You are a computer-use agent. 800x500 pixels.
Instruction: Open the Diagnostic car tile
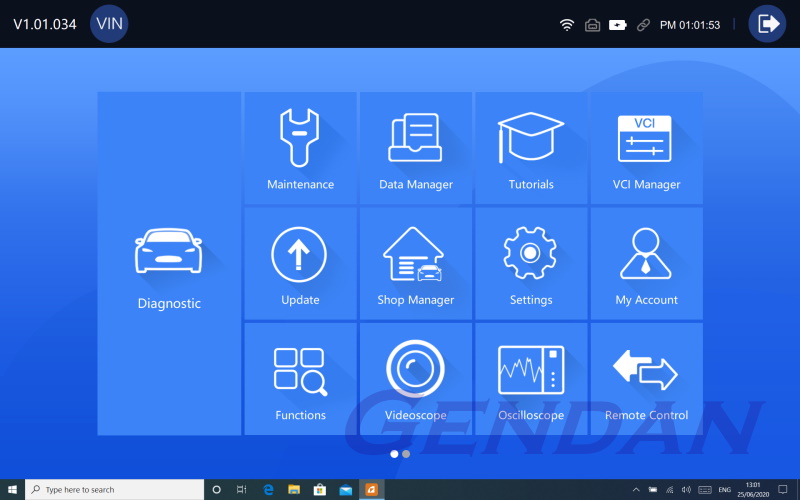[169, 264]
